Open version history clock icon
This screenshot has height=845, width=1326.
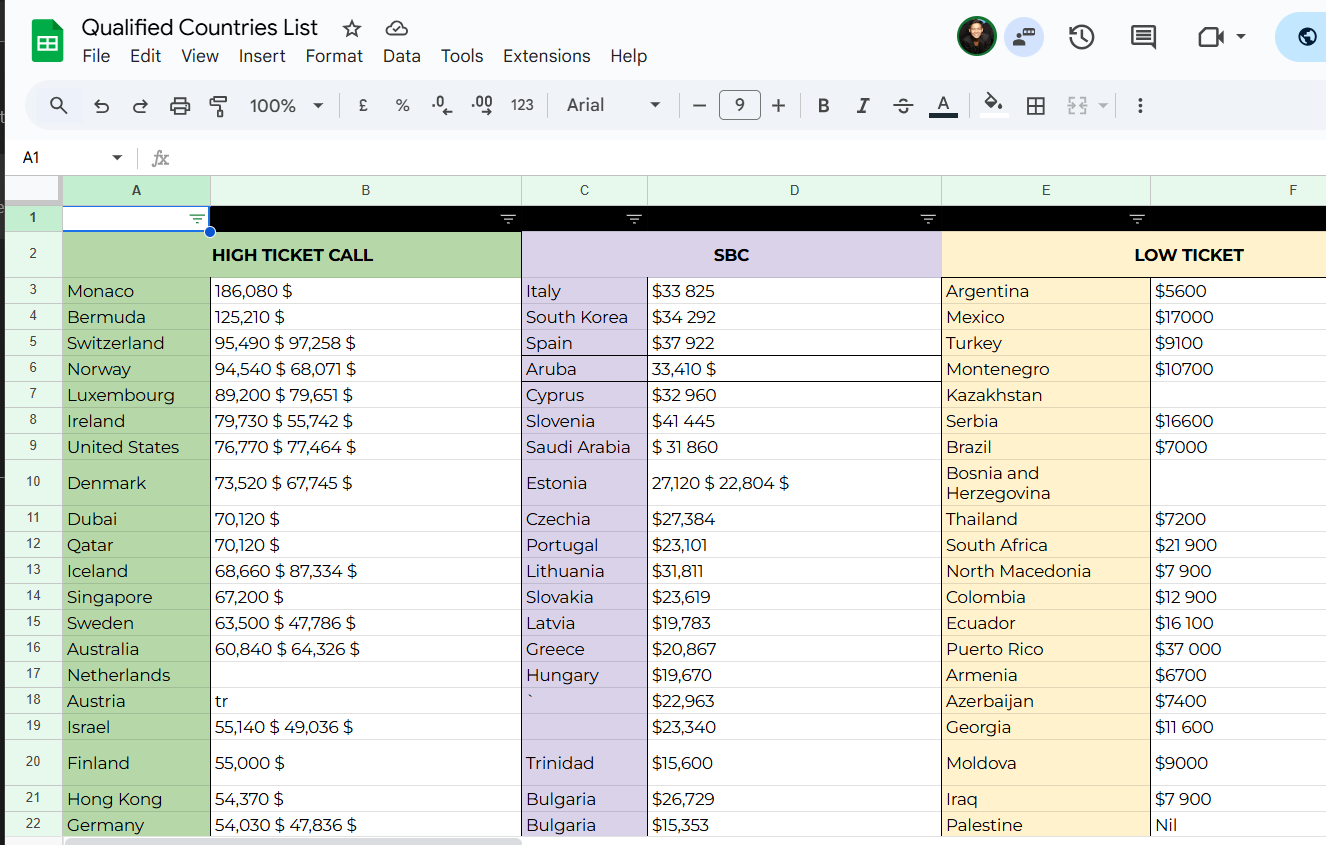[1081, 37]
